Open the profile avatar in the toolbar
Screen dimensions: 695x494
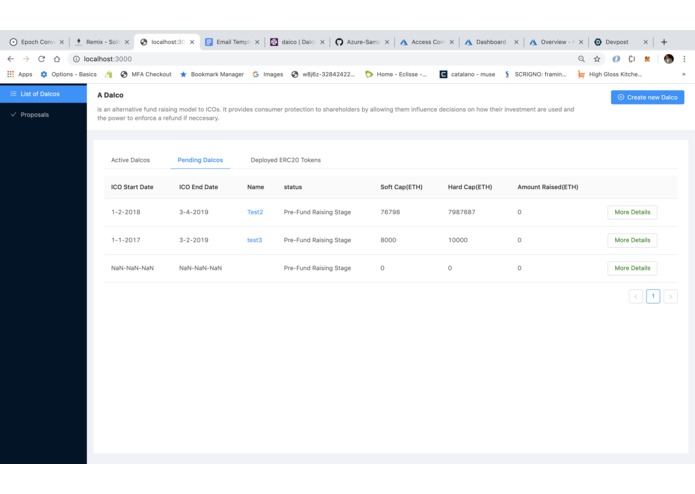[669, 59]
